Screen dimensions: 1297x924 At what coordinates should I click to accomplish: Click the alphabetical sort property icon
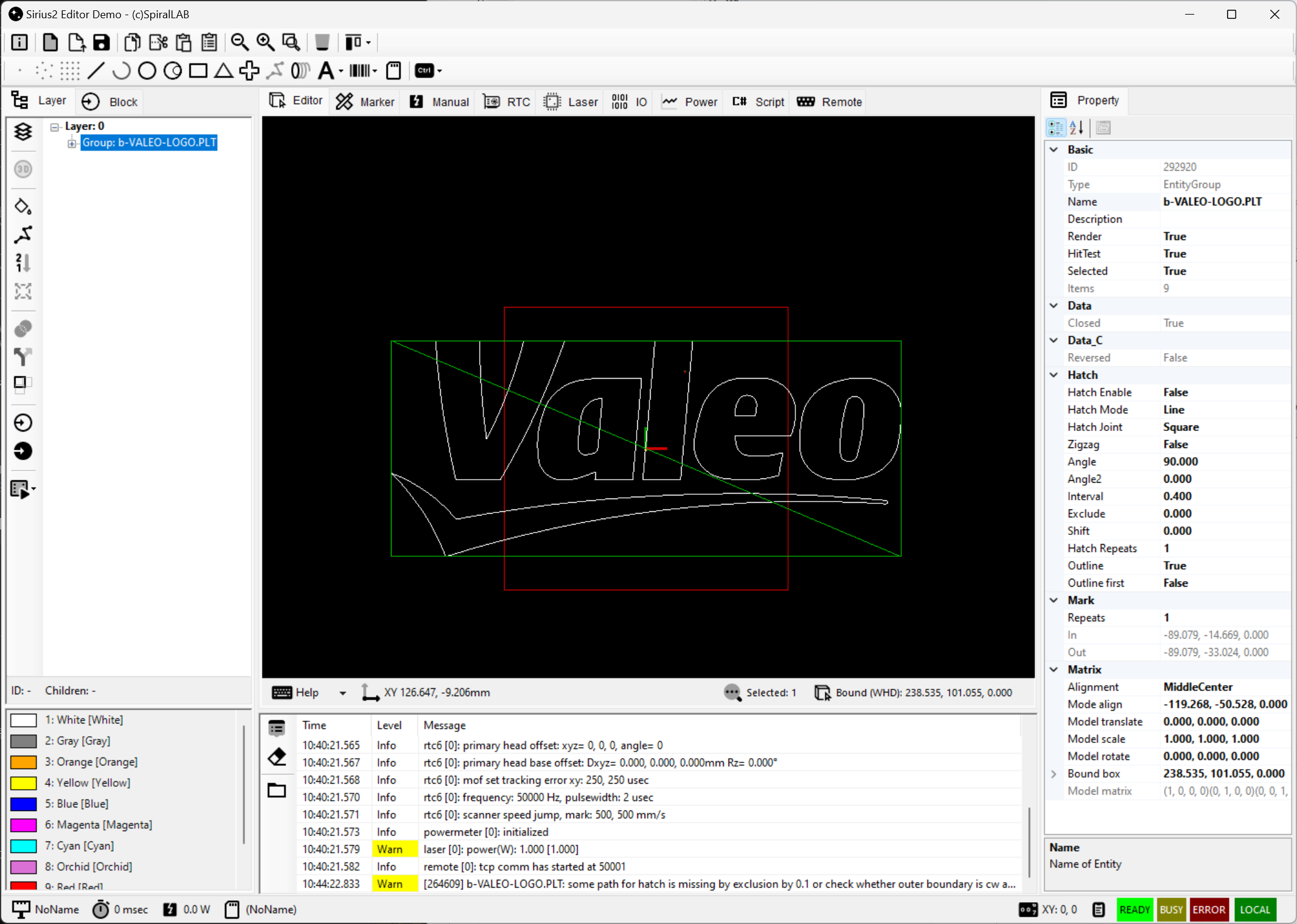(1076, 128)
